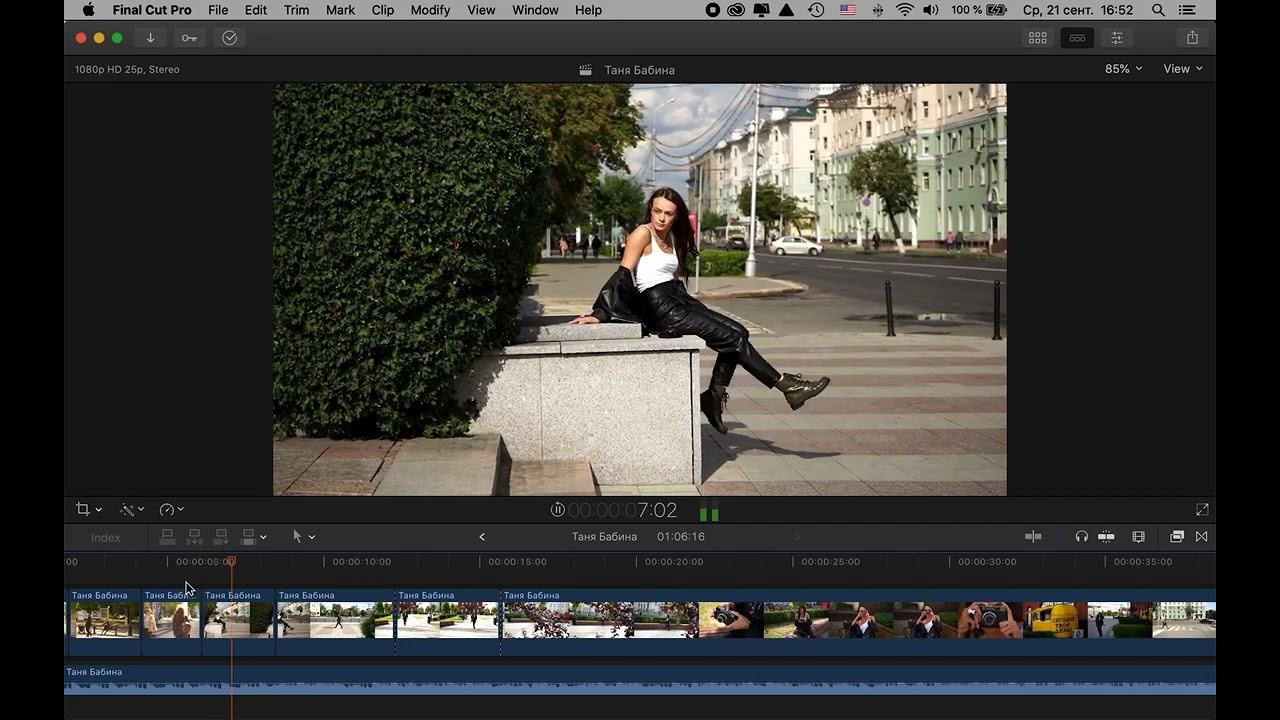Enter full screen viewer mode
This screenshot has width=1280, height=720.
click(x=1202, y=510)
